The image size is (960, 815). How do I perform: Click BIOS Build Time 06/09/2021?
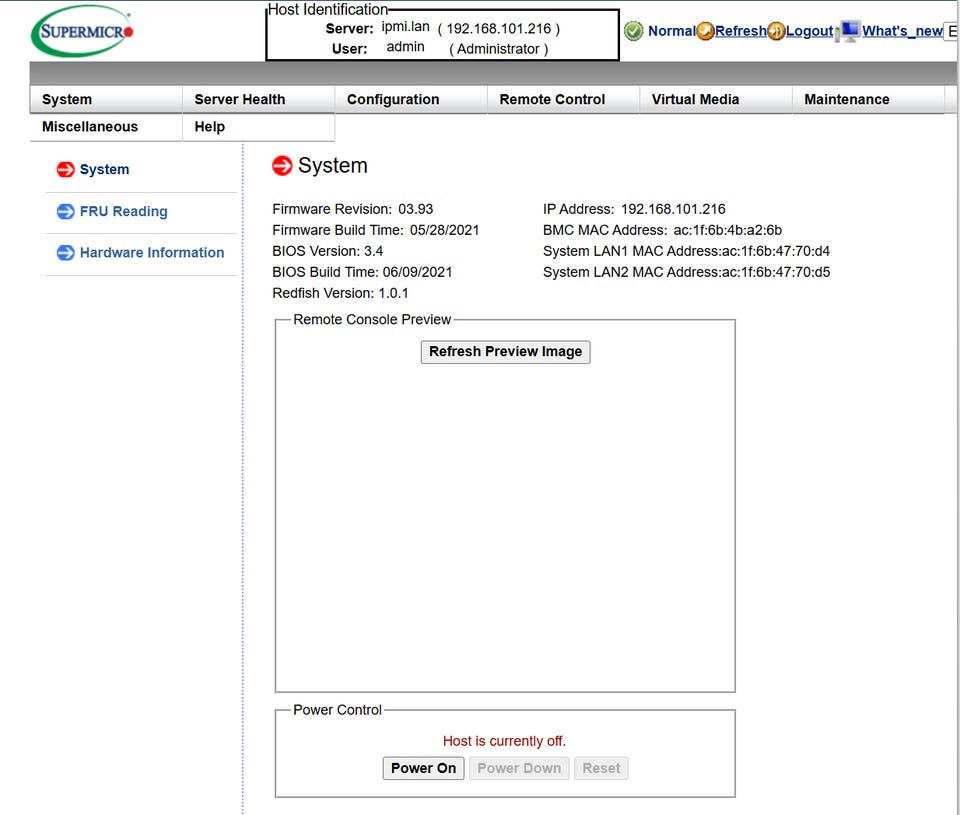(x=418, y=272)
